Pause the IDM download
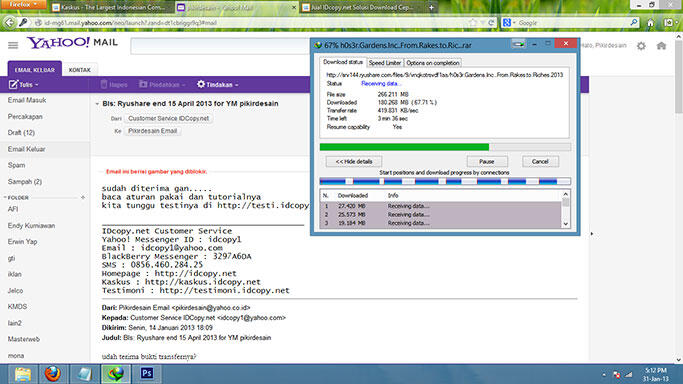 tap(487, 162)
